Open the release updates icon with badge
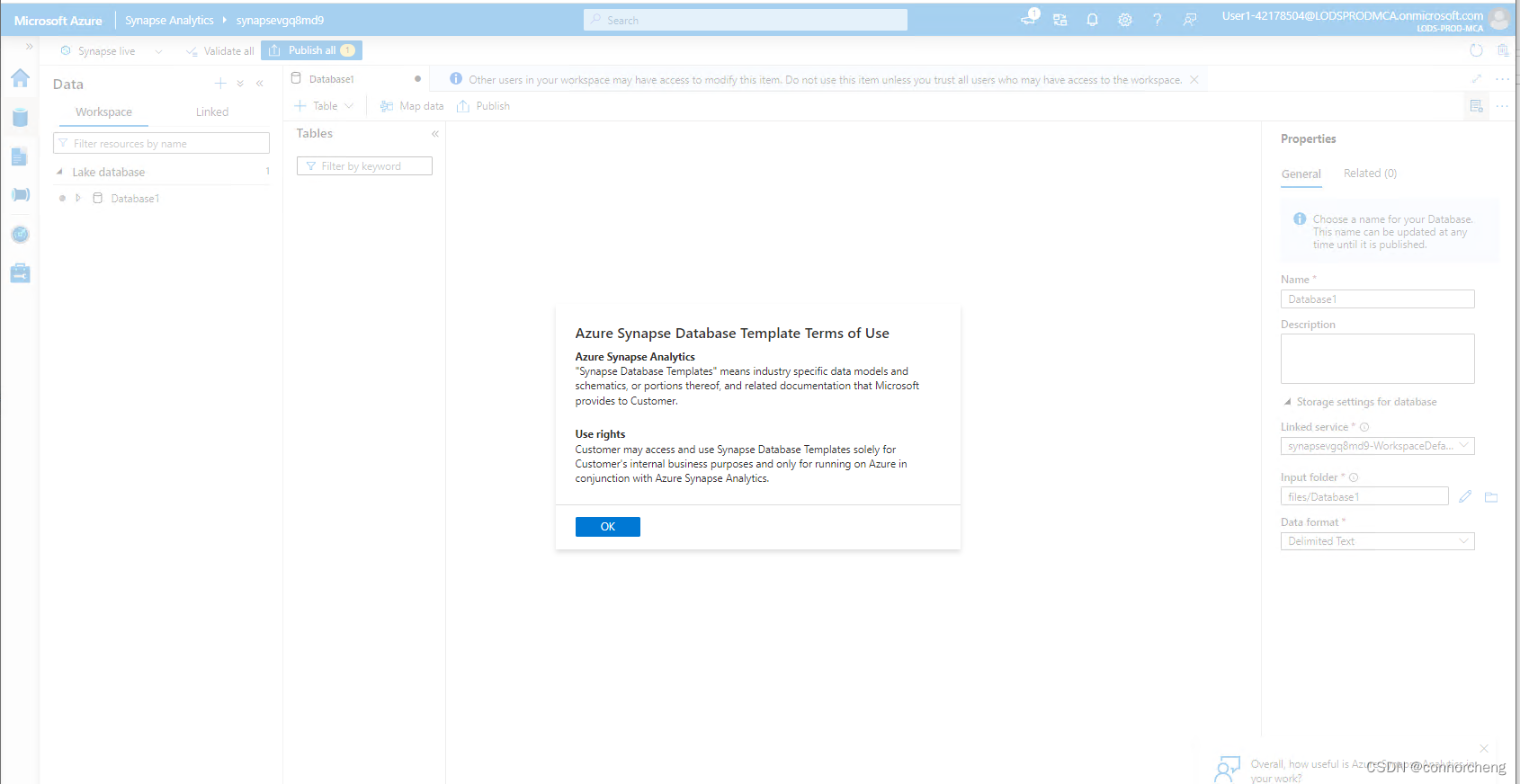The width and height of the screenshot is (1520, 784). pos(1029,18)
